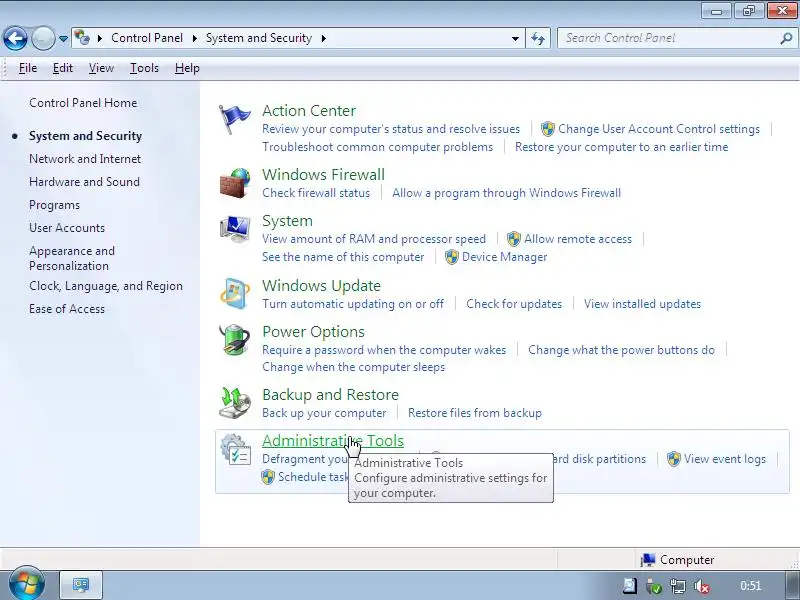Image resolution: width=800 pixels, height=600 pixels.
Task: Click the Control Panel icon in address bar
Action: tap(82, 38)
